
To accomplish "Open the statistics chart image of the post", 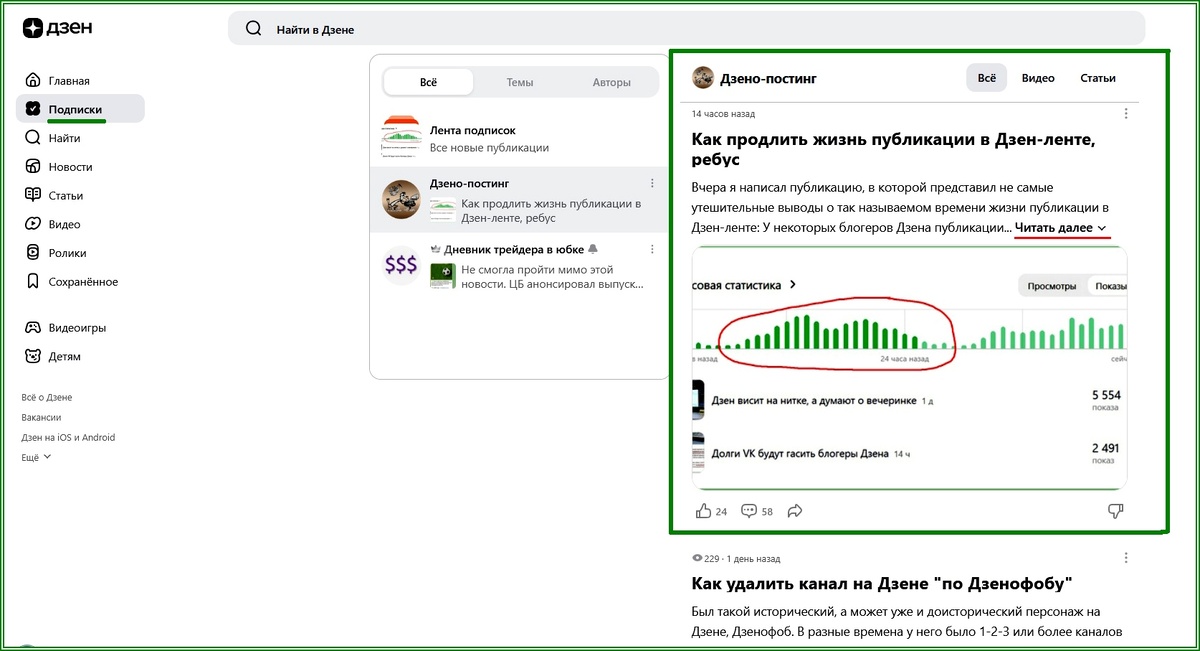I will (909, 367).
